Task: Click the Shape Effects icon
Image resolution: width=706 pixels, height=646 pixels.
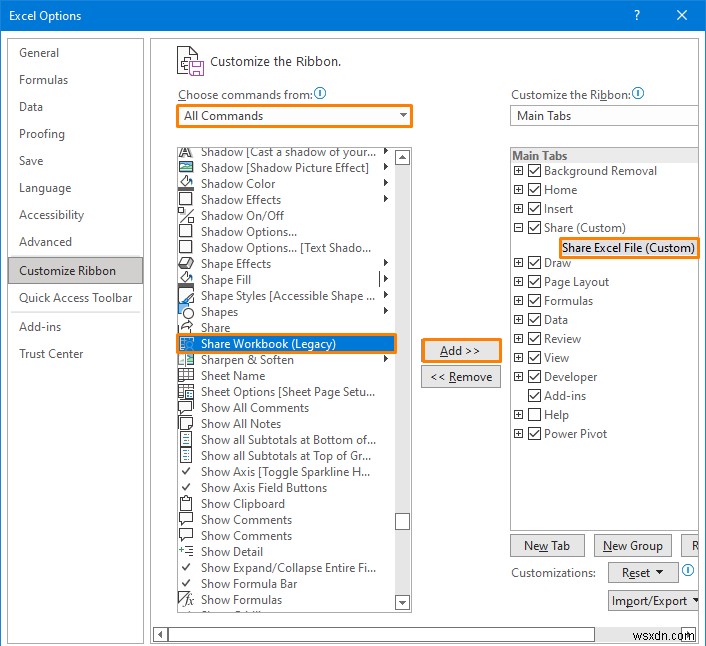Action: point(185,200)
